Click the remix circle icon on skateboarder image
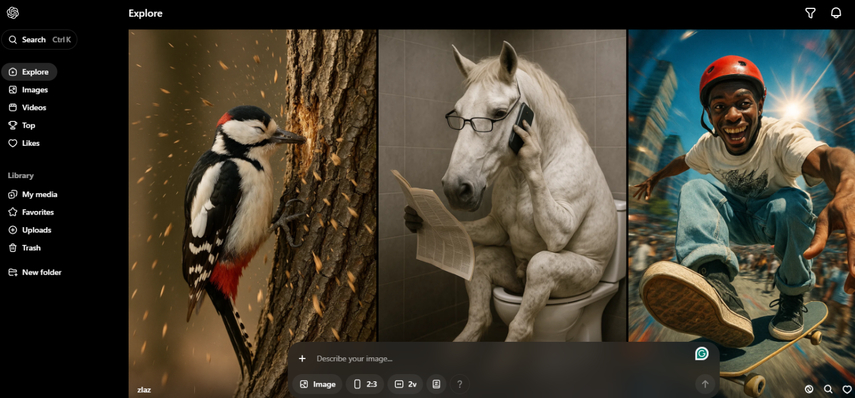The width and height of the screenshot is (855, 398). coord(809,389)
